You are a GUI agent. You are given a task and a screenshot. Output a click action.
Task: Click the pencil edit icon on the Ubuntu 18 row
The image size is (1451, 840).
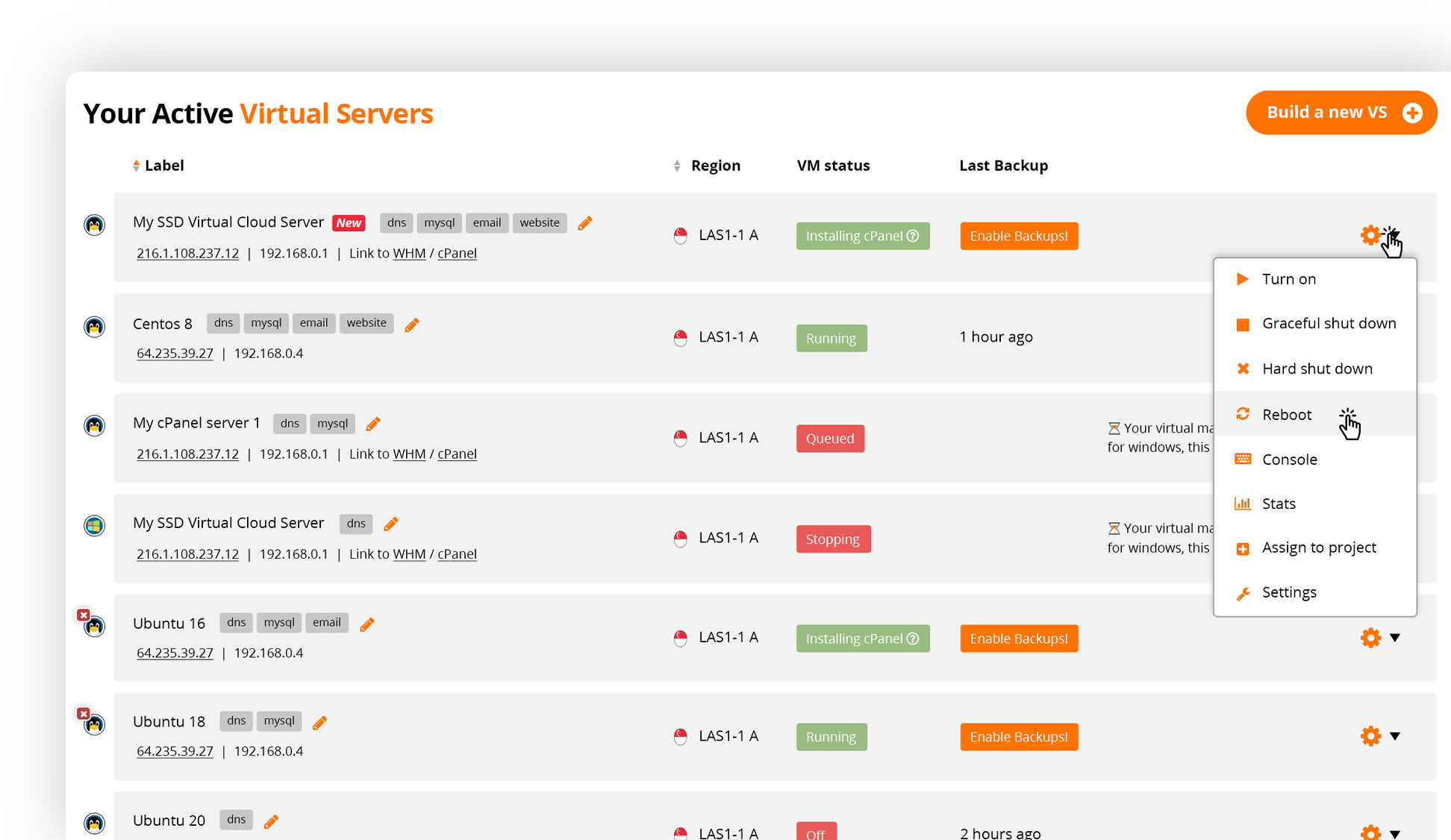[x=319, y=722]
